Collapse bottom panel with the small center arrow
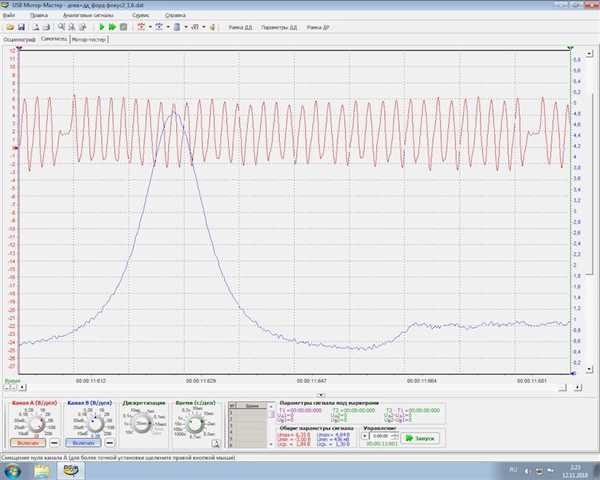600x480 pixels. coord(321,395)
